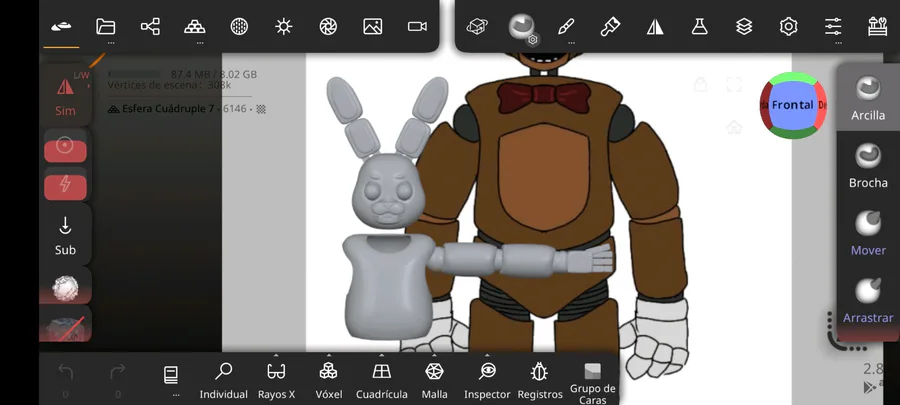This screenshot has width=900, height=405.
Task: Toggle the Inspector
Action: pyautogui.click(x=487, y=381)
